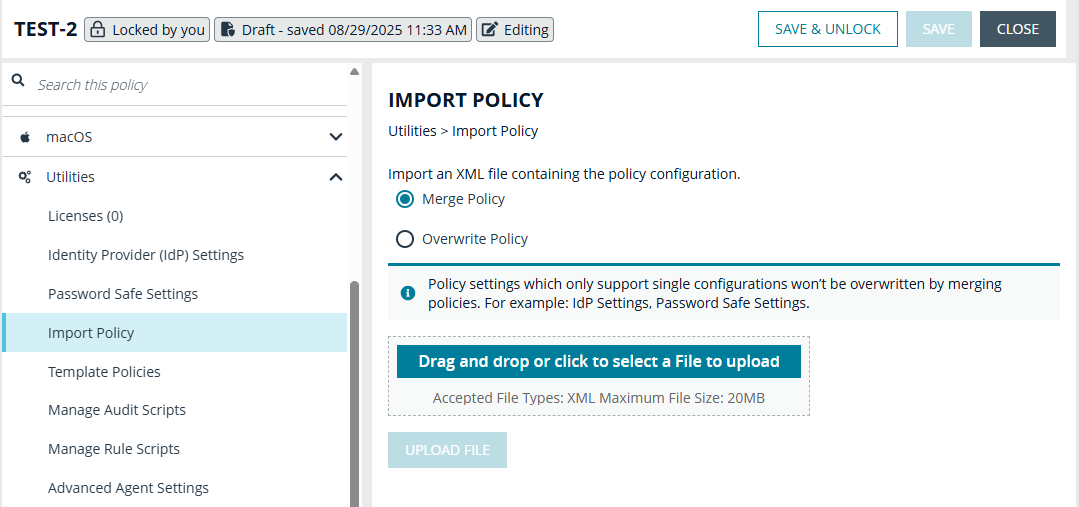Click the Utilities > Import Policy breadcrumb text
The image size is (1079, 507).
(463, 131)
